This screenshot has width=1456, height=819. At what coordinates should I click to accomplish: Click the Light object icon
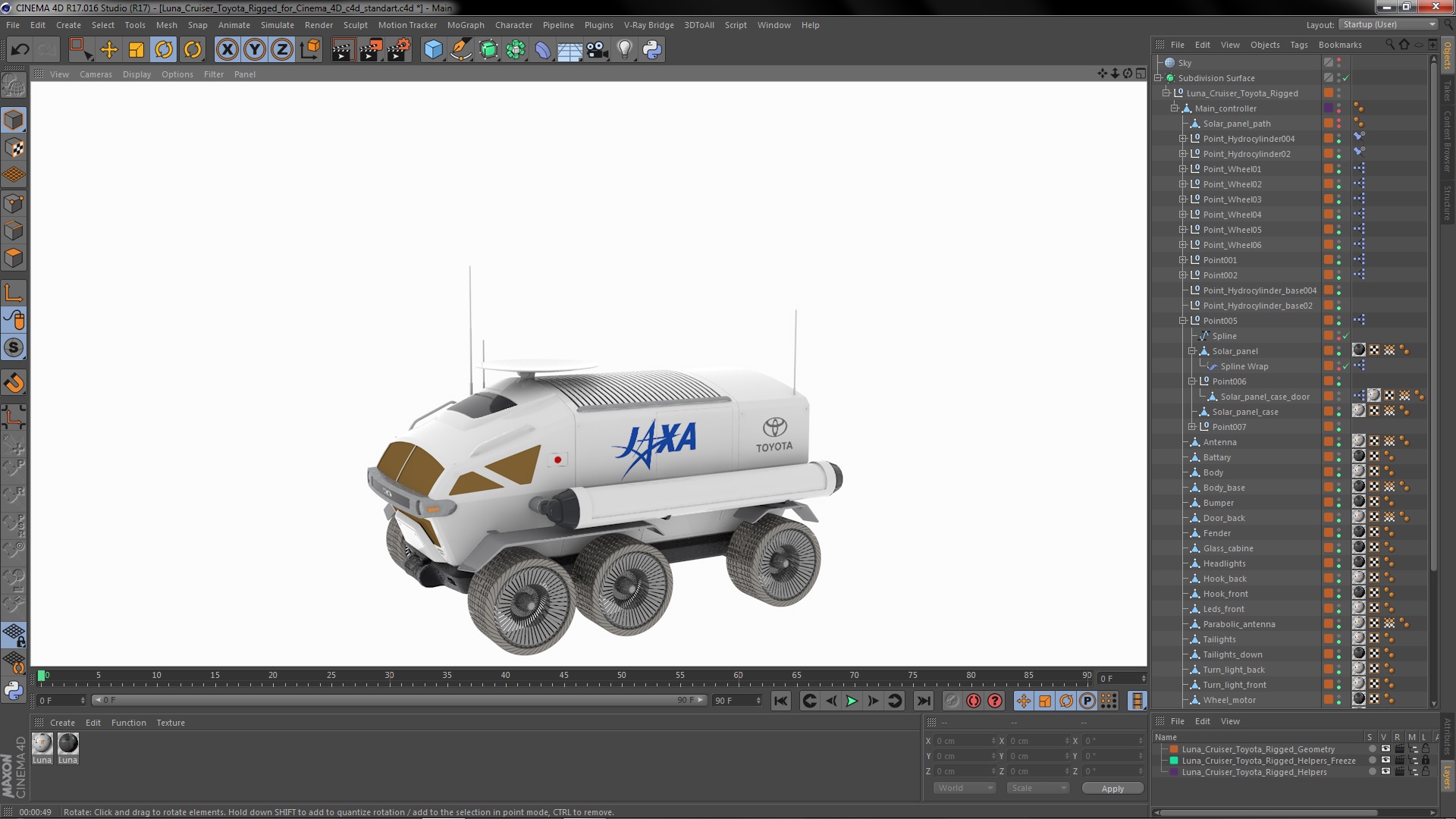coord(625,50)
